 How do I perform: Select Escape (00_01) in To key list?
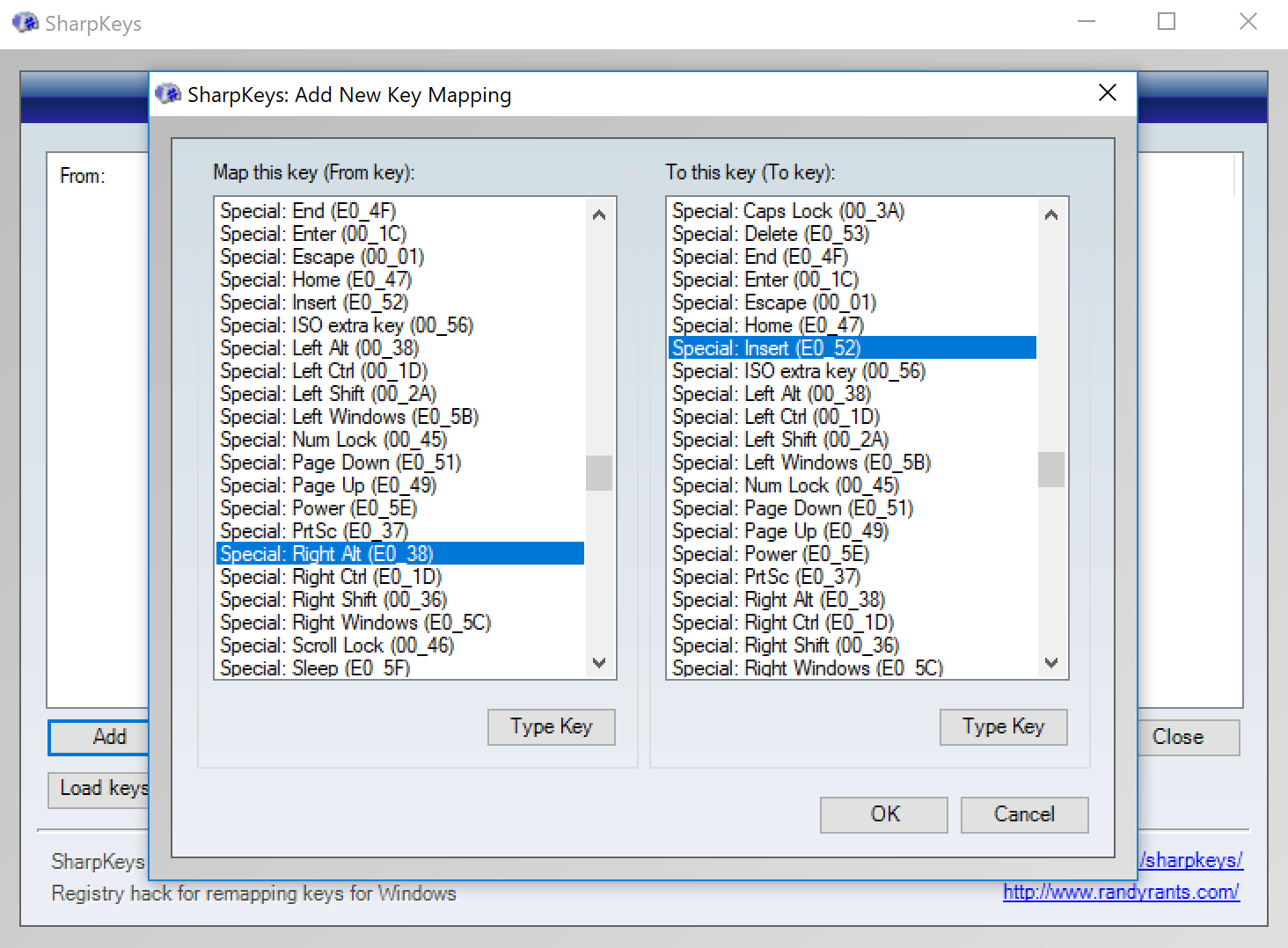[853, 303]
